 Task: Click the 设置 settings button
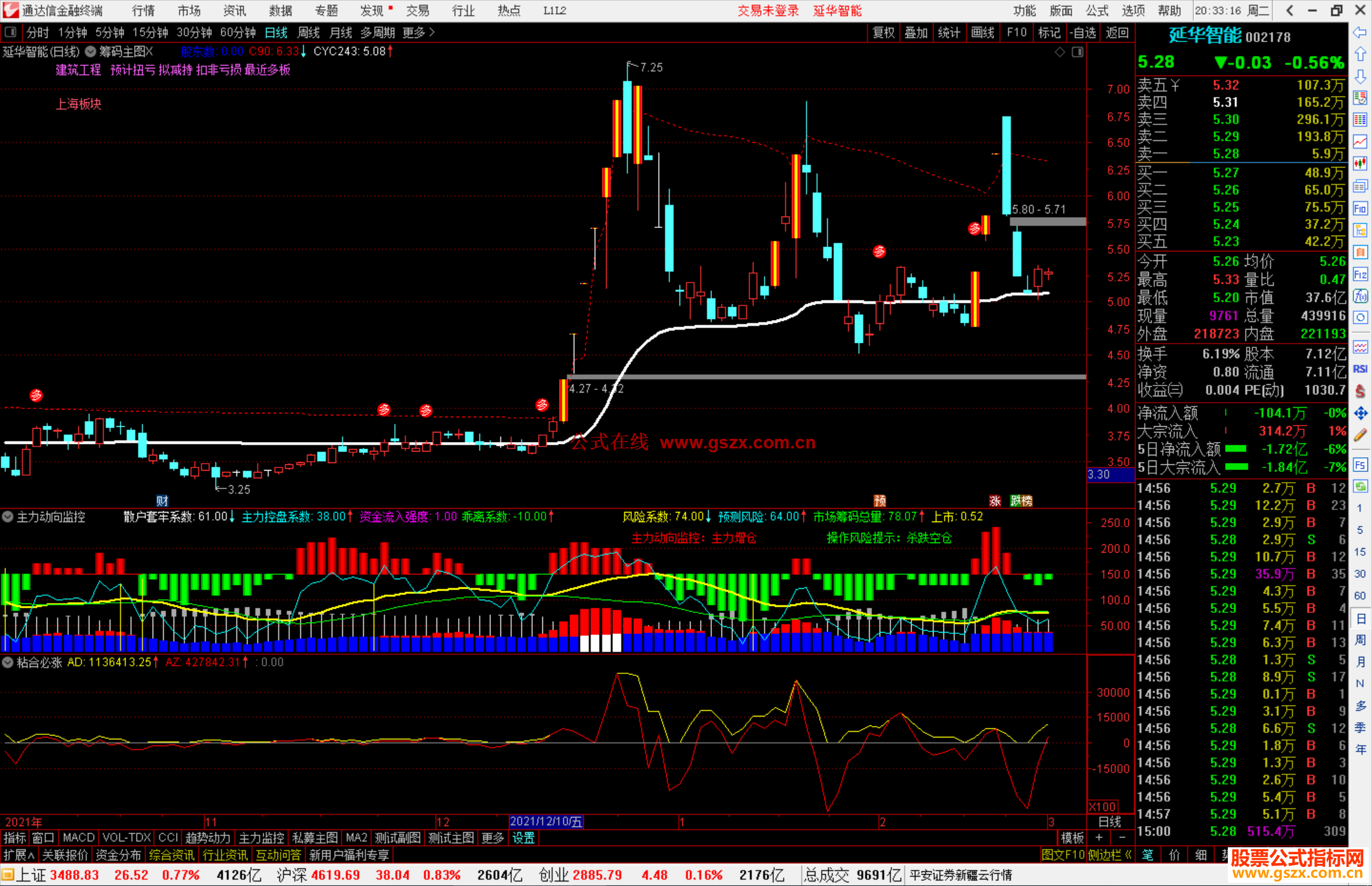[x=523, y=838]
